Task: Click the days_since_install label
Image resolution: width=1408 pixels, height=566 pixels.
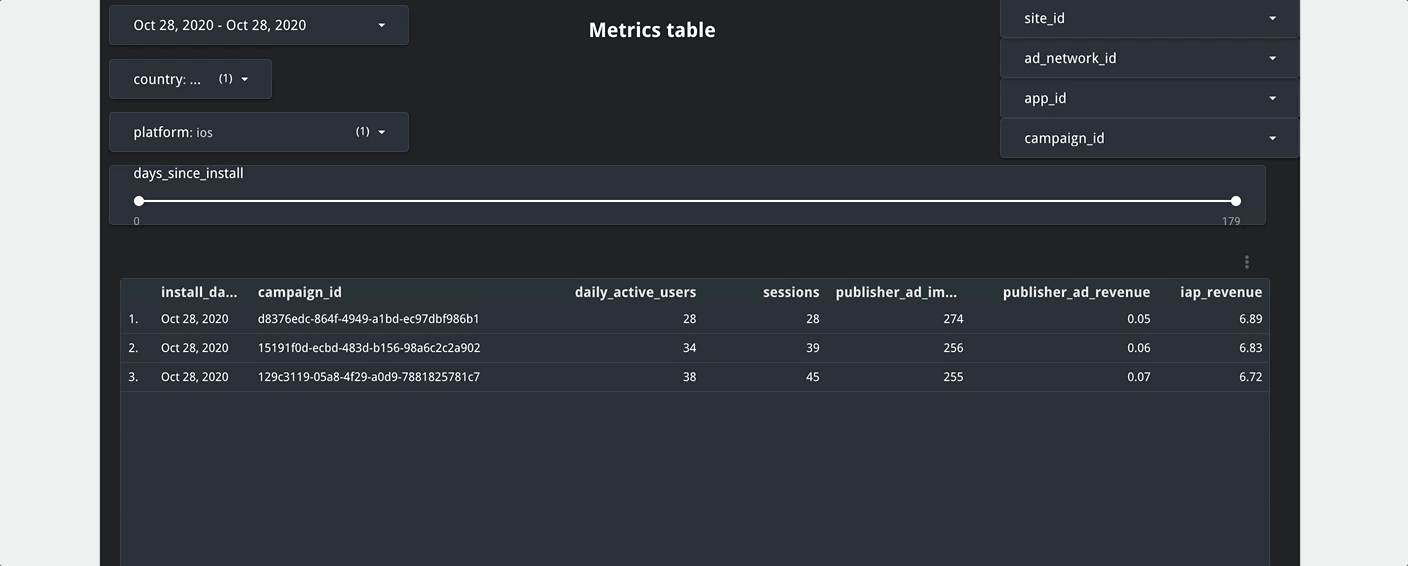Action: tap(188, 173)
